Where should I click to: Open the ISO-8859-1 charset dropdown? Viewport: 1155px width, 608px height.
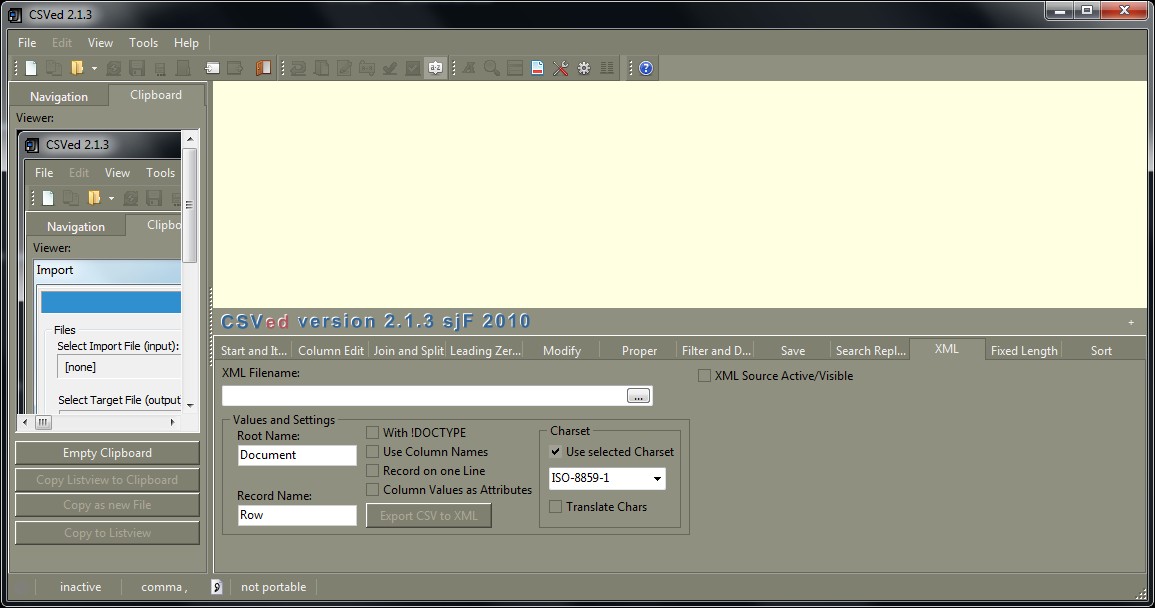click(x=656, y=478)
